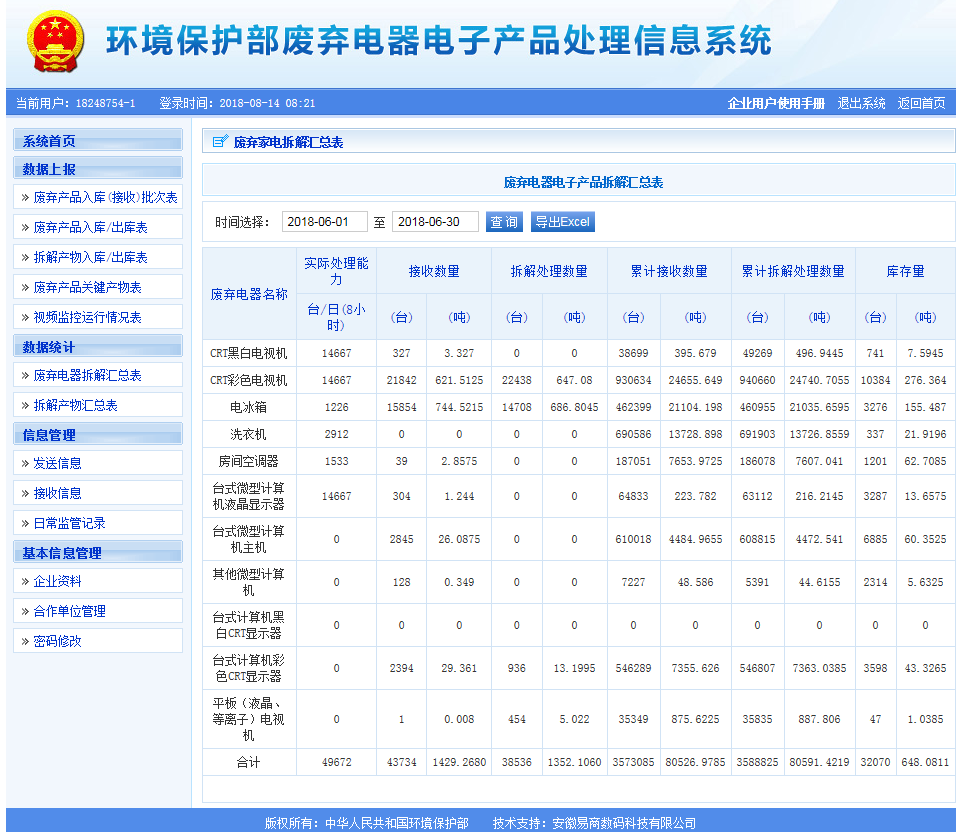Viewport: 958px width, 833px height.
Task: Click the edit icon beside 废弃家电拆解汇总表
Action: click(220, 142)
